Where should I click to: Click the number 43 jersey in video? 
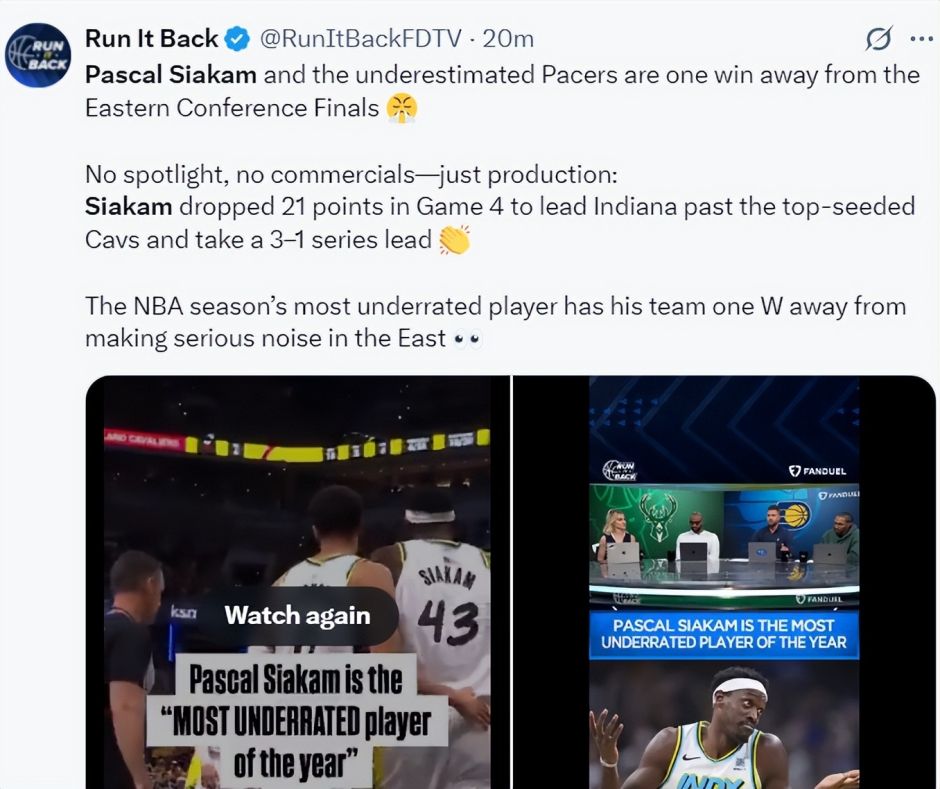click(448, 622)
